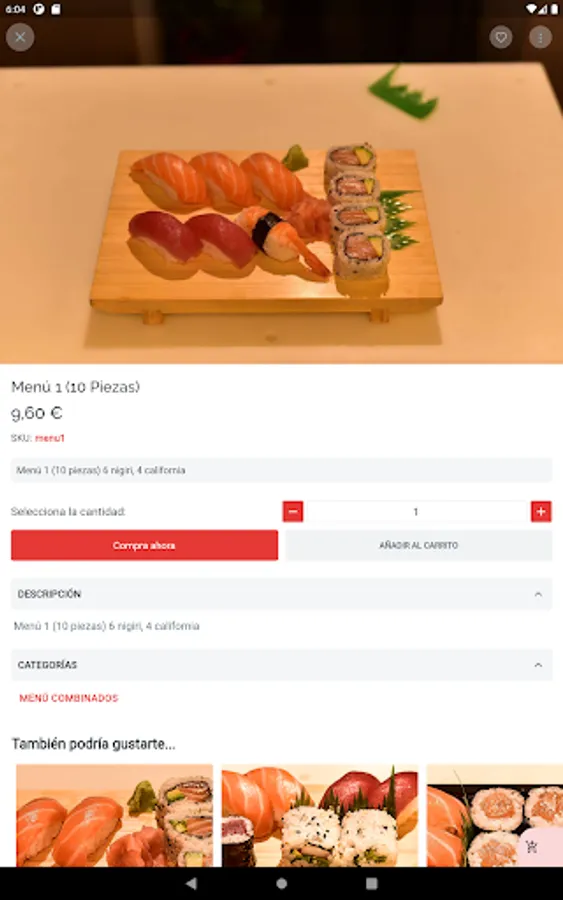563x900 pixels.
Task: Tap the Android recent apps square
Action: (x=372, y=883)
